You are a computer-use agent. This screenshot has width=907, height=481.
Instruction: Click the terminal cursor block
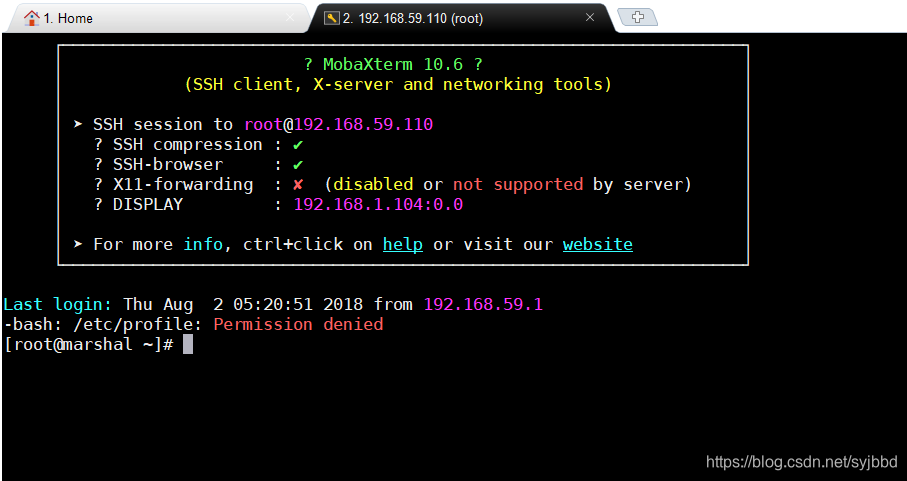click(x=188, y=345)
